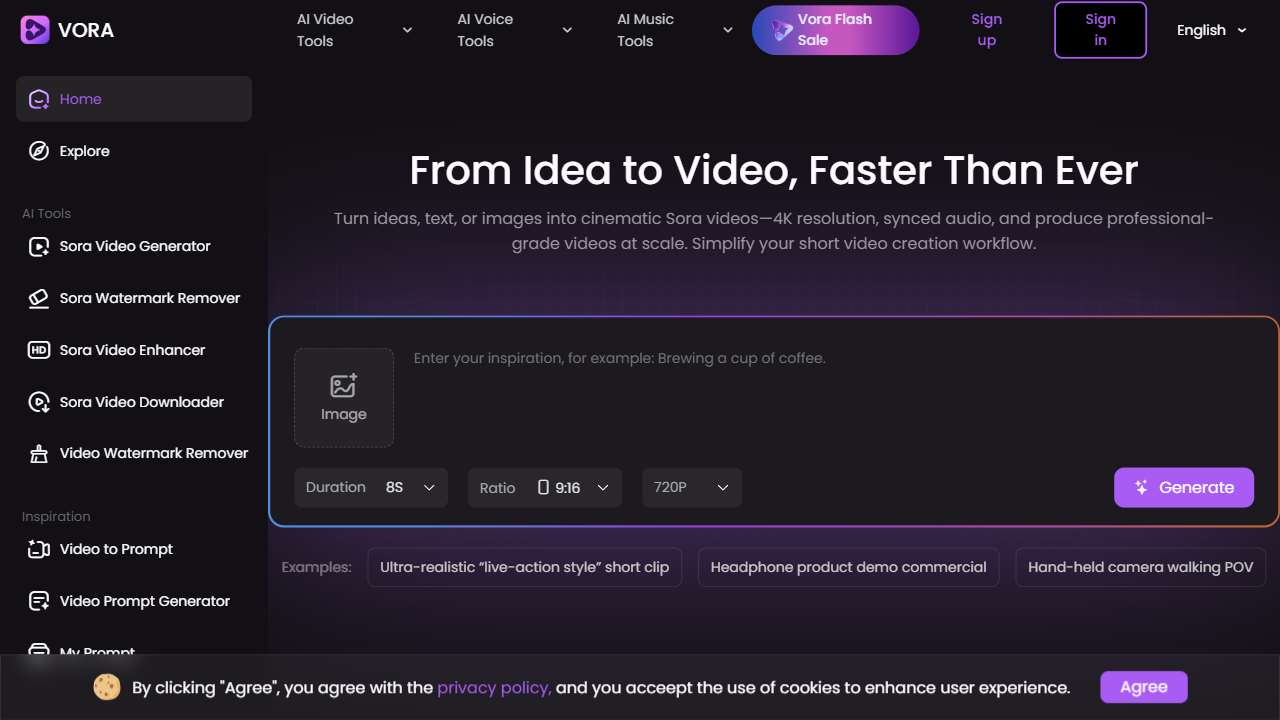Open the Explore page

[84, 151]
